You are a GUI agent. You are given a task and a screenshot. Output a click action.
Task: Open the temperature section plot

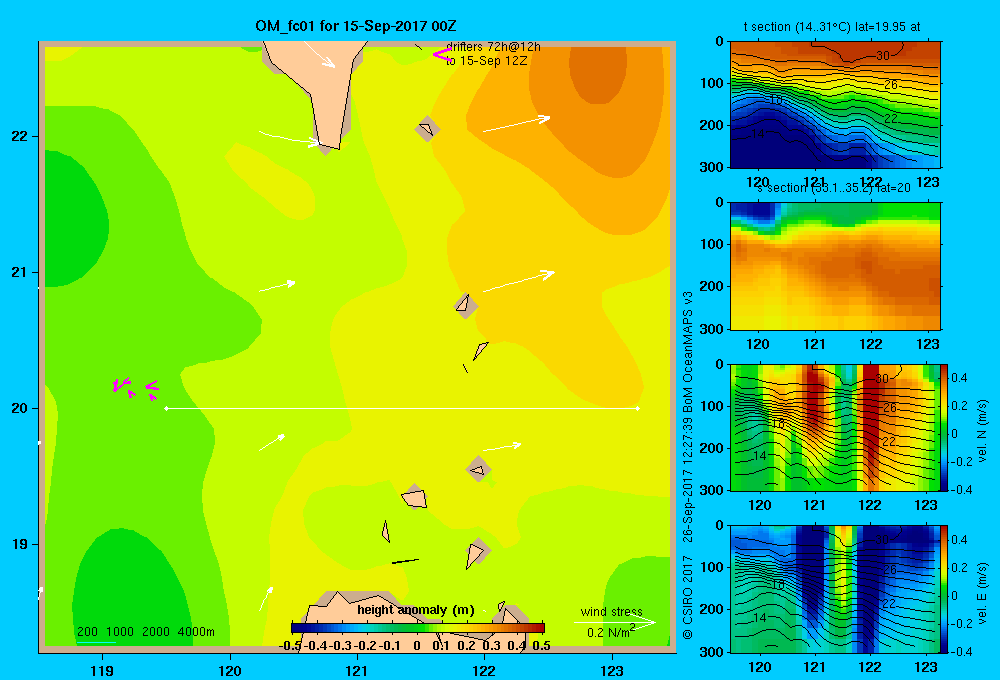tap(835, 105)
